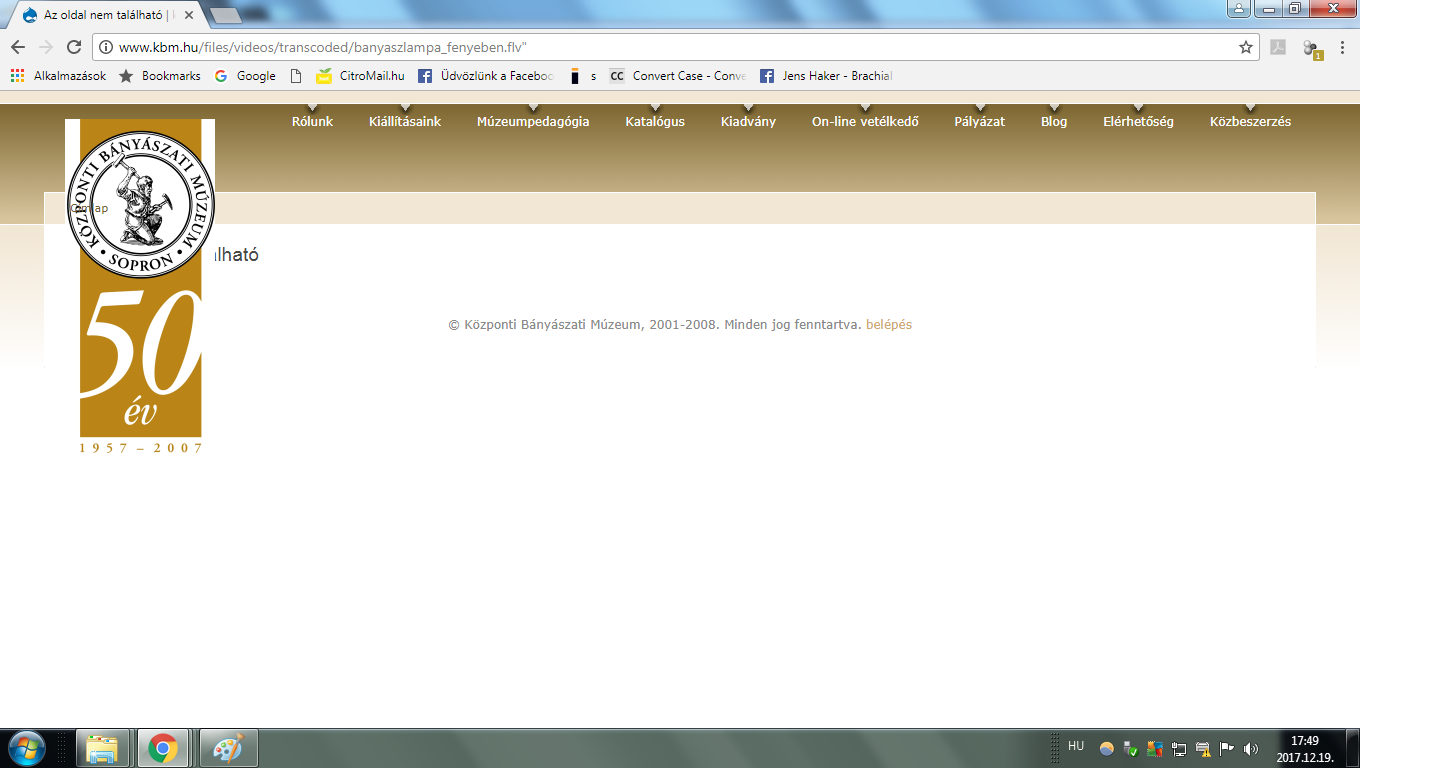Open the Alkalmazások apps shortcut

pyautogui.click(x=58, y=76)
